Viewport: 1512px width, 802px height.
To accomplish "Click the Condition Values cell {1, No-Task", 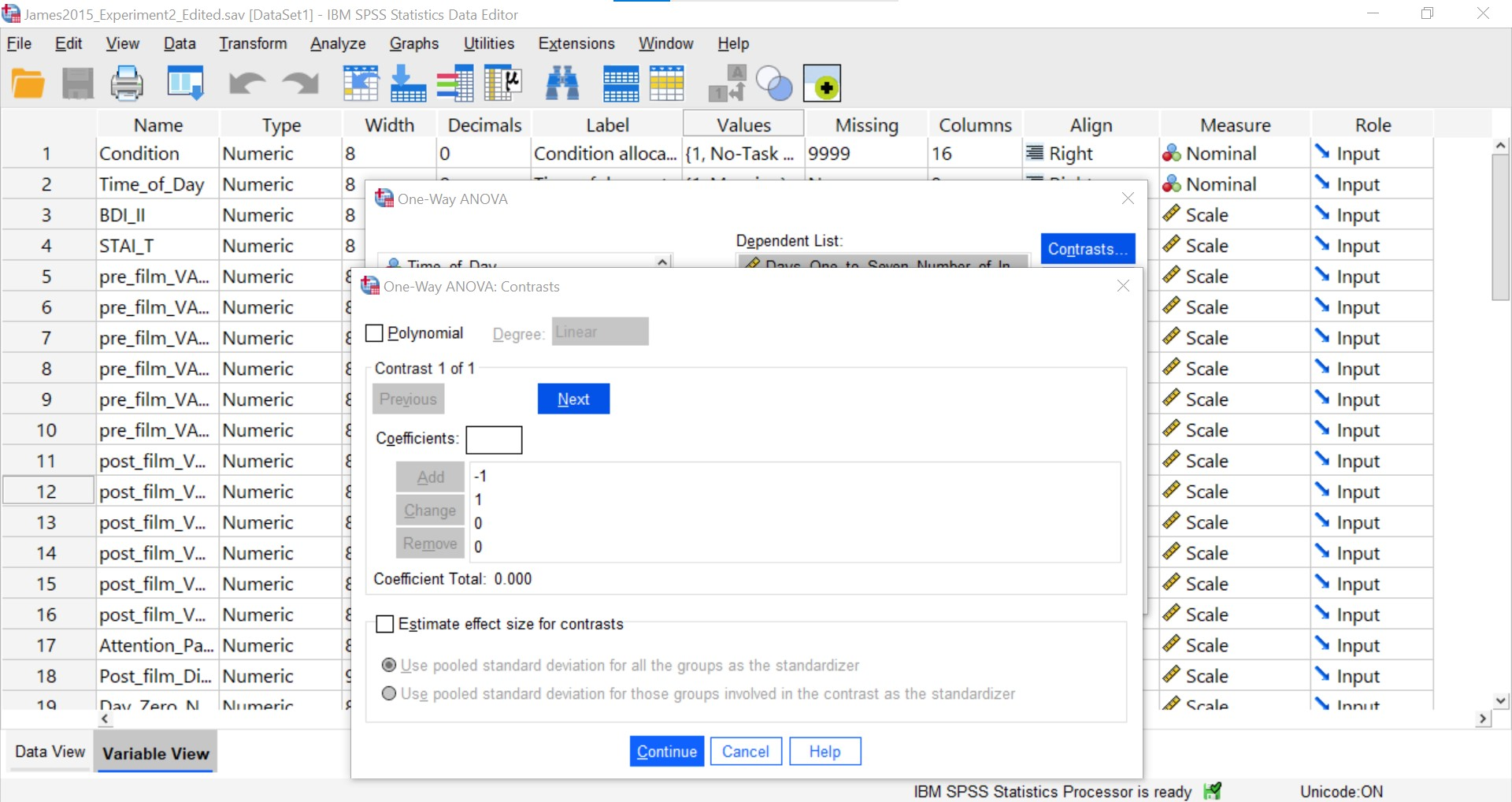I will 743,153.
